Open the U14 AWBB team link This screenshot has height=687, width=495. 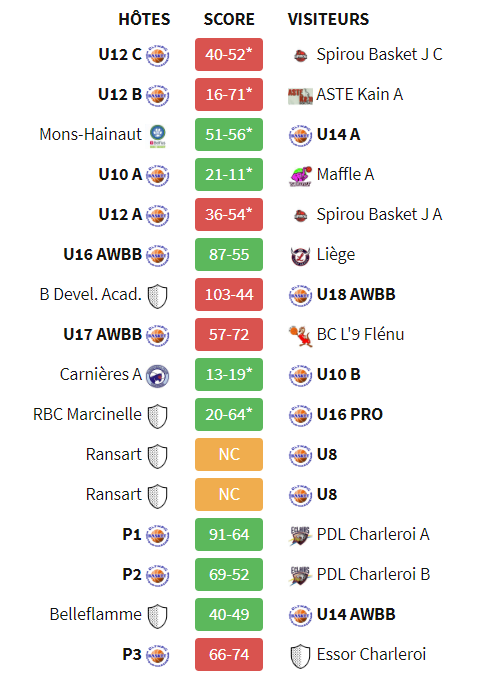[x=356, y=614]
